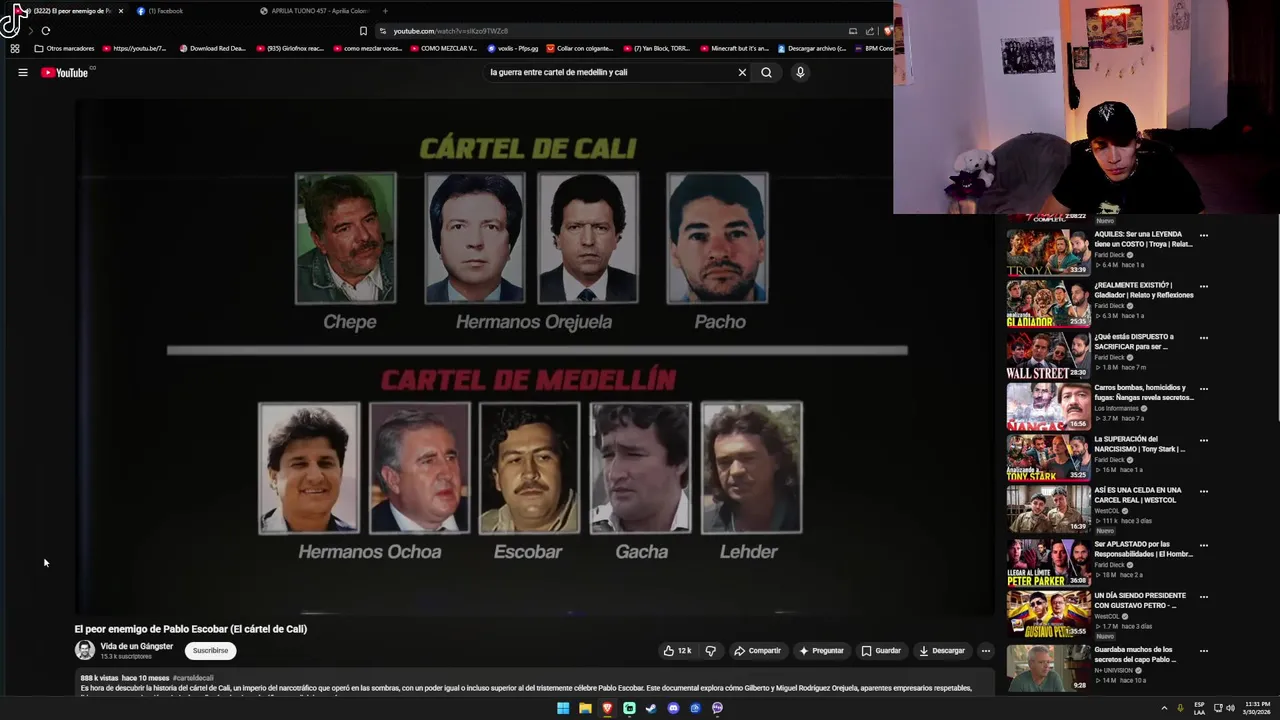The width and height of the screenshot is (1280, 720).
Task: Start voice search with the microphone
Action: (x=800, y=72)
